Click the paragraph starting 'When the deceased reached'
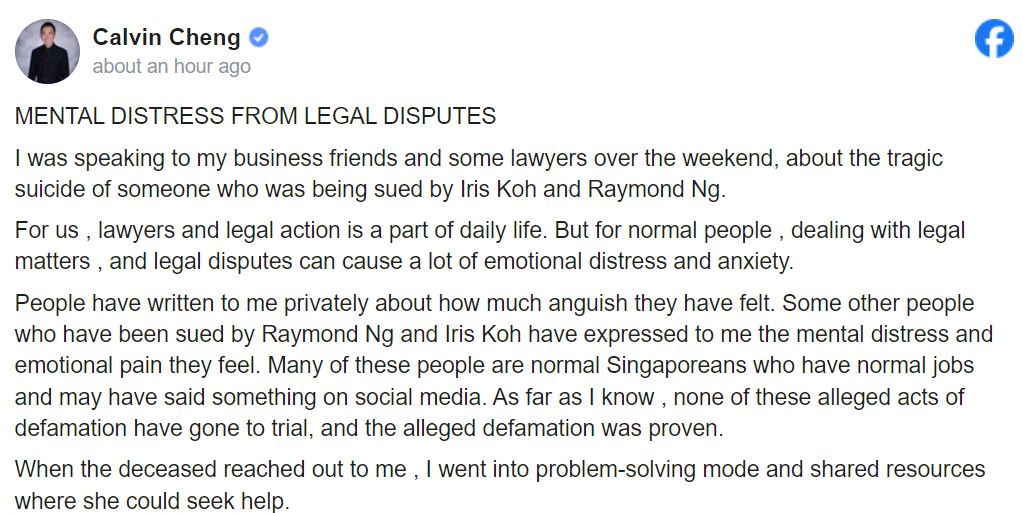Screen dimensions: 1023x513 point(499,484)
